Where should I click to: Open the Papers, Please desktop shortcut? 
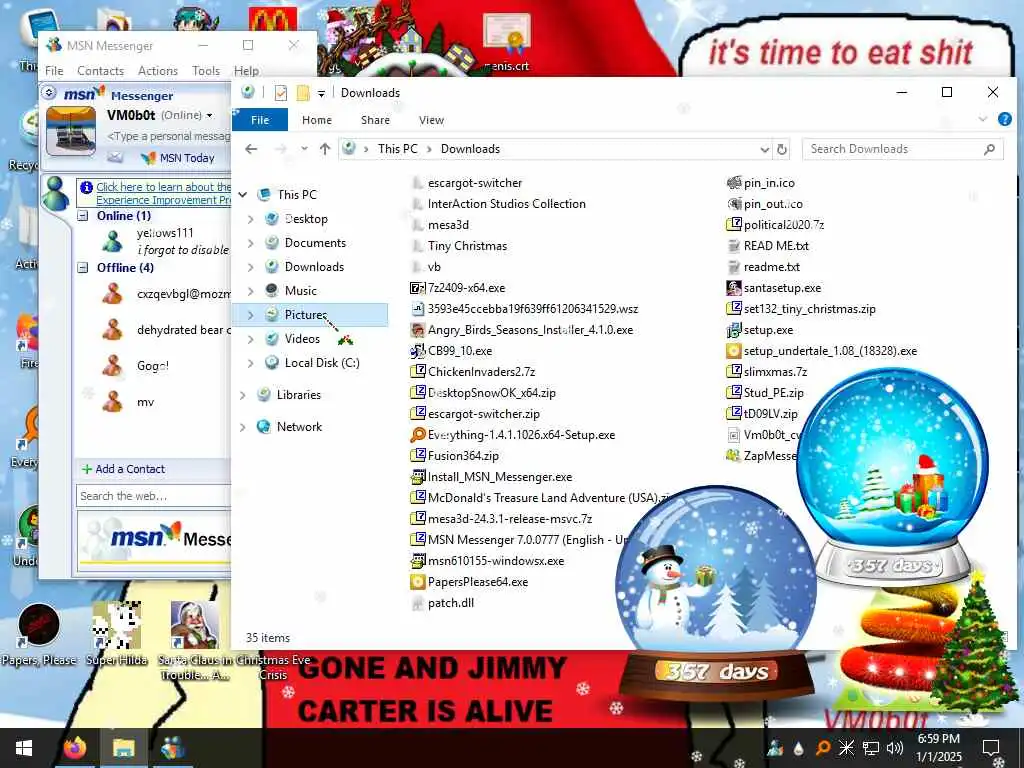coord(39,633)
